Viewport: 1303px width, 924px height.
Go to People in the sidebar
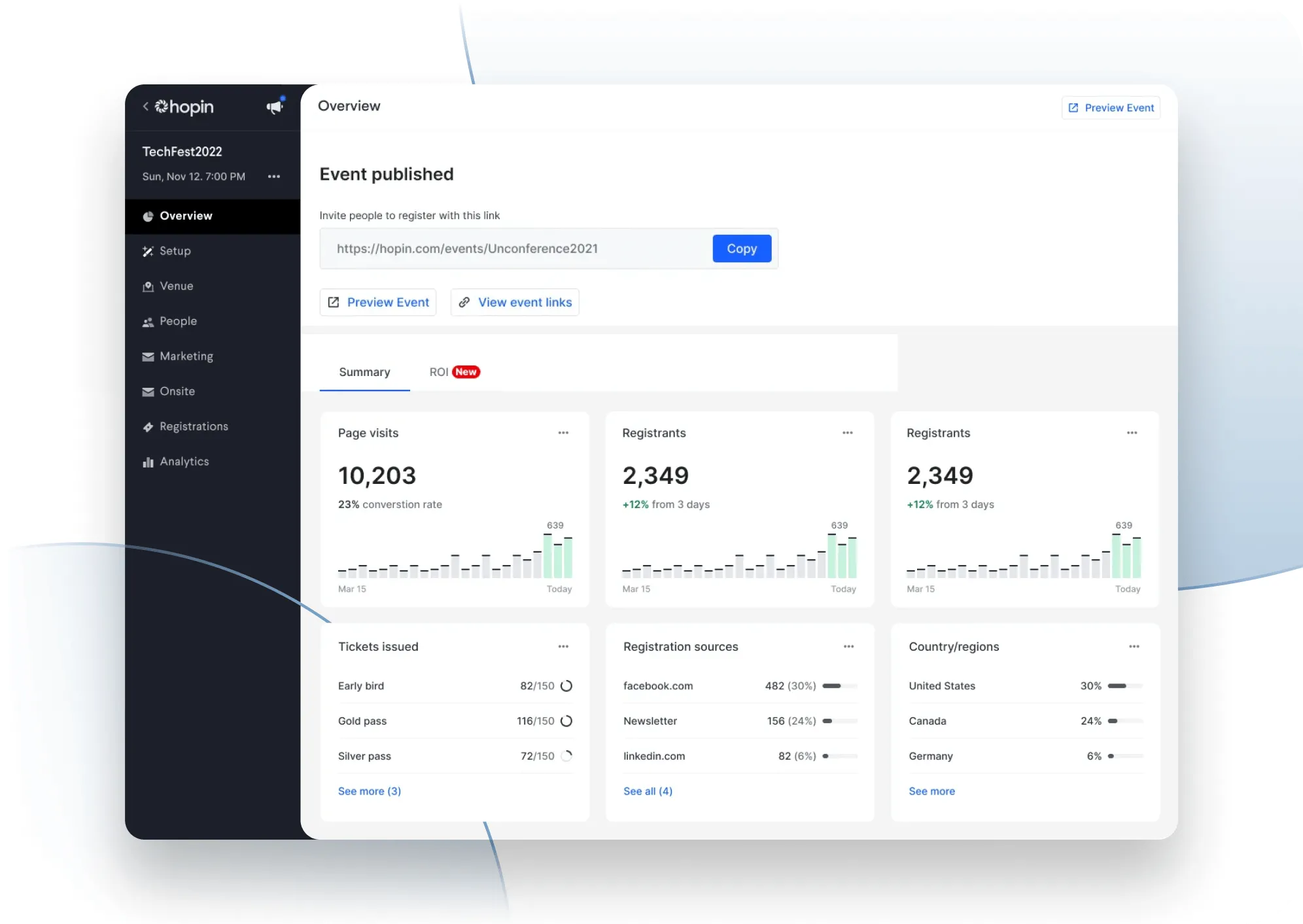(178, 321)
